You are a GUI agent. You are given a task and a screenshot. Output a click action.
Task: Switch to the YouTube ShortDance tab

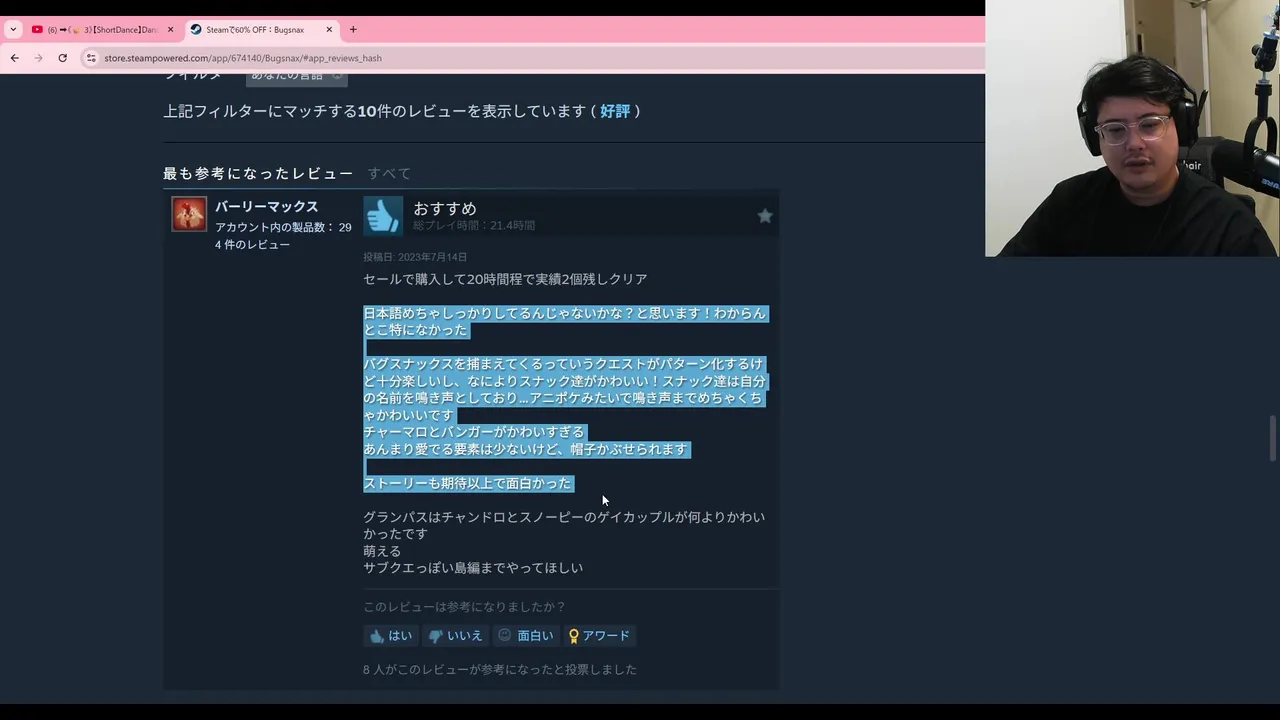tap(102, 30)
